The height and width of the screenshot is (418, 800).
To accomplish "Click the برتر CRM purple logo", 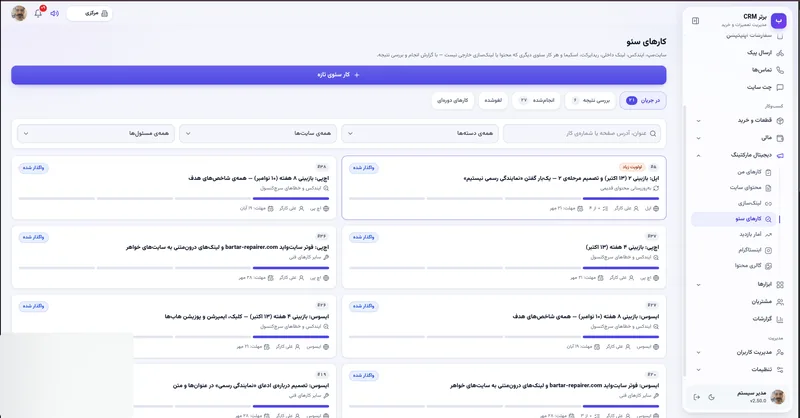I will pos(778,20).
